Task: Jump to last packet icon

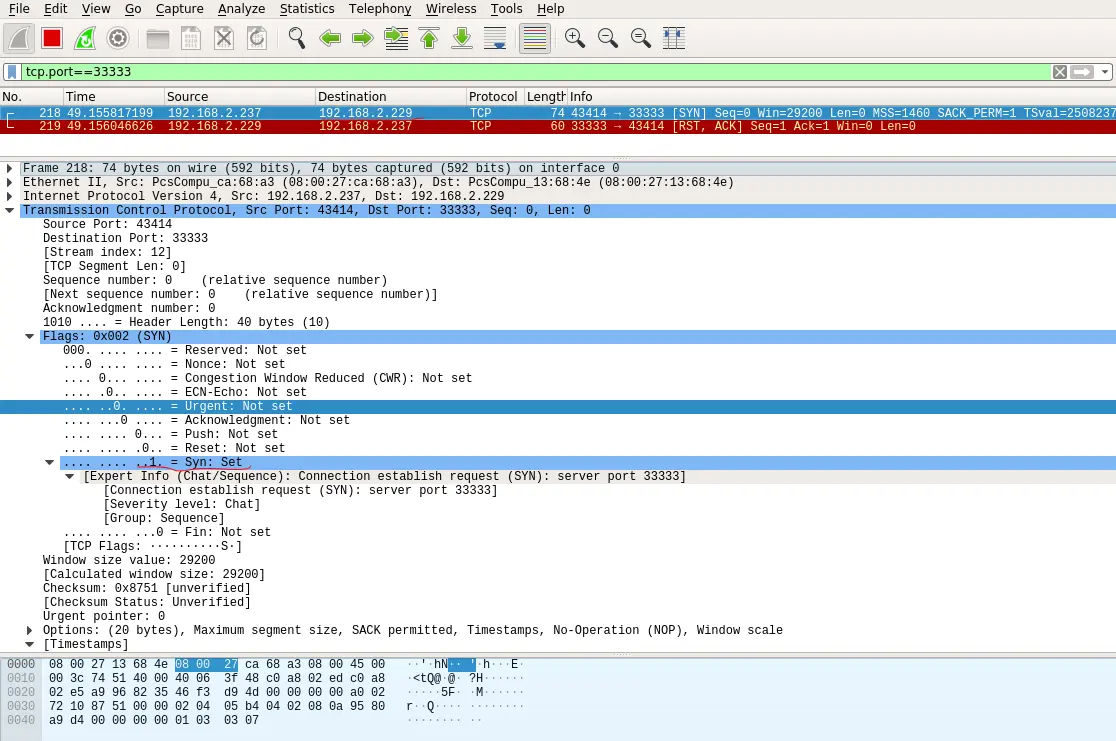Action: point(462,38)
